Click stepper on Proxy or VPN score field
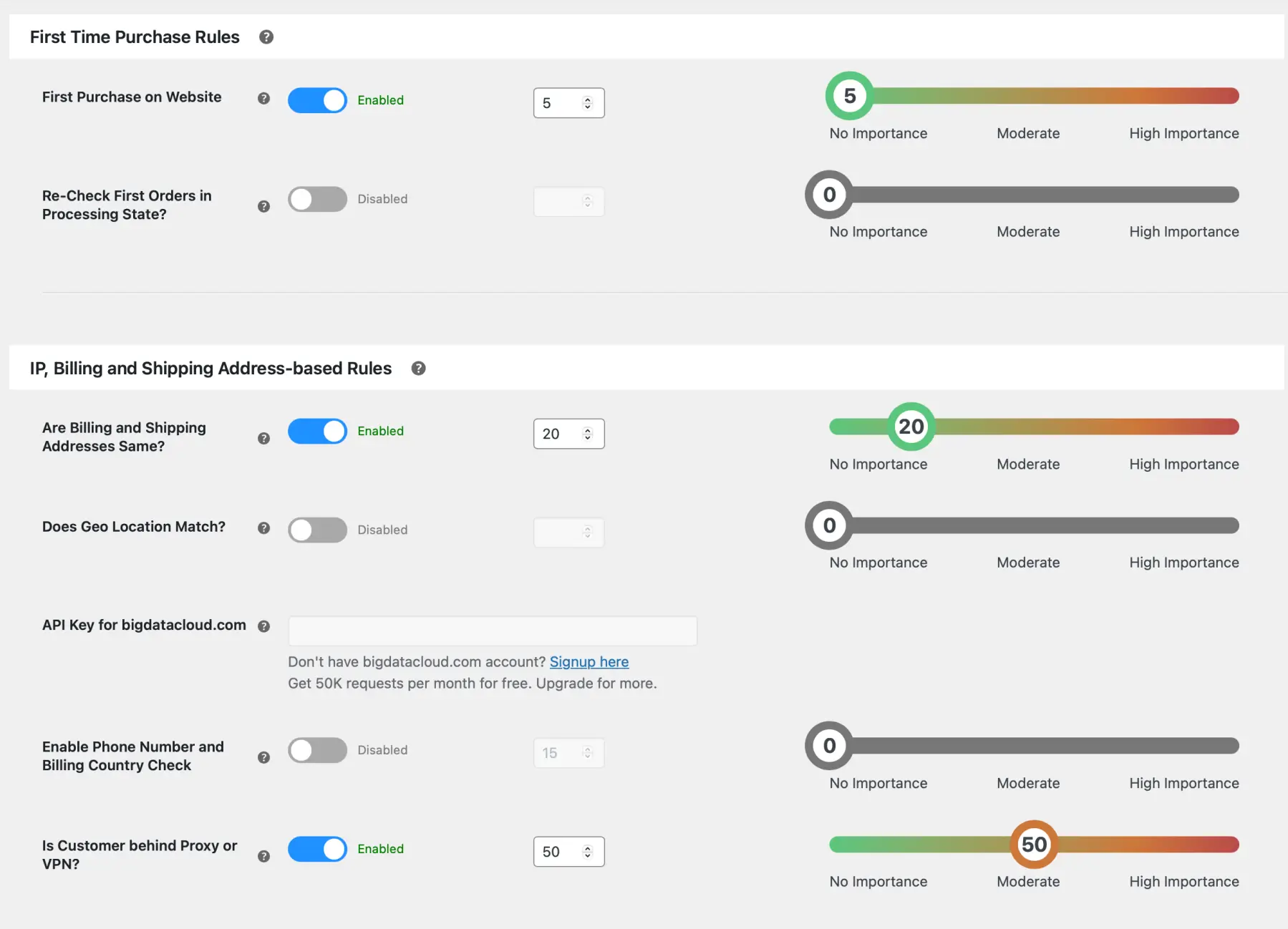The image size is (1288, 929). point(588,852)
